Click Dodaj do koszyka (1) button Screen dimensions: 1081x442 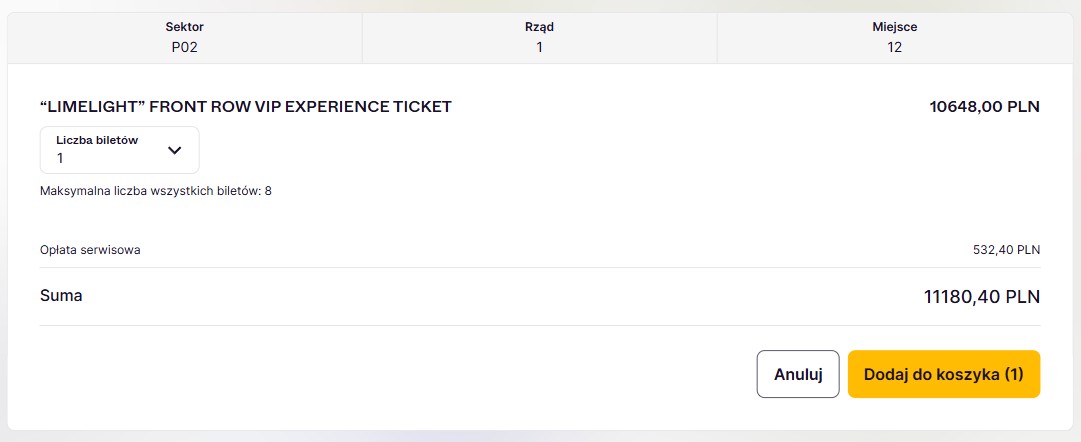point(943,374)
